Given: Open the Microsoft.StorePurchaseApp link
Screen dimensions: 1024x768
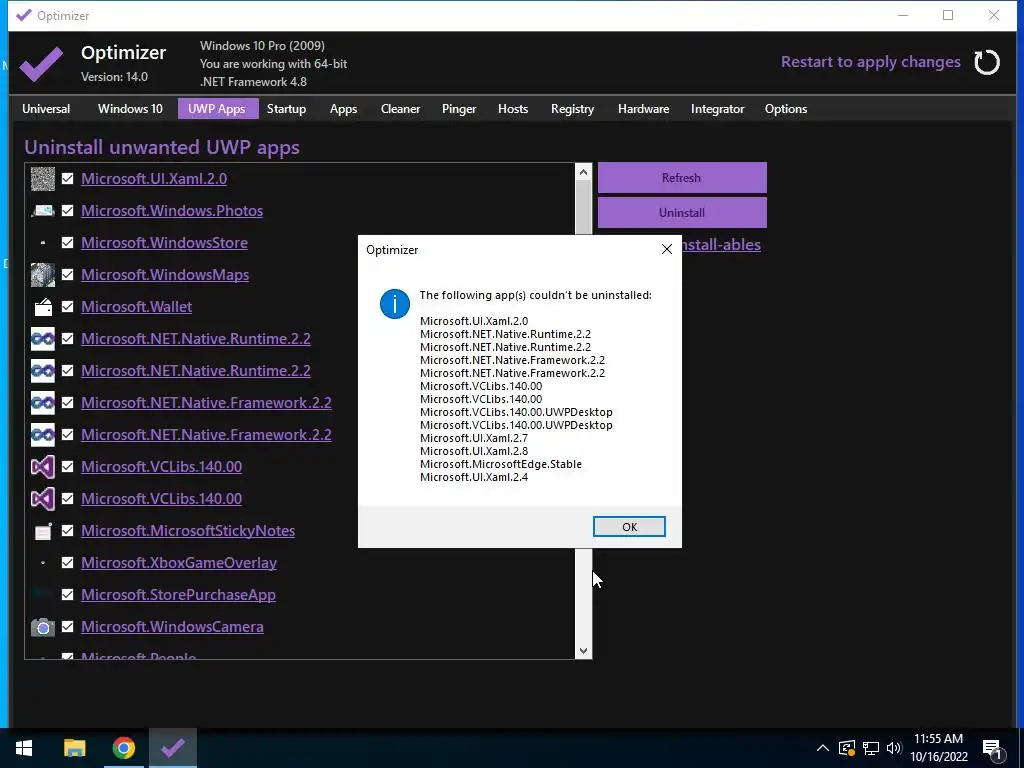Looking at the screenshot, I should [178, 594].
